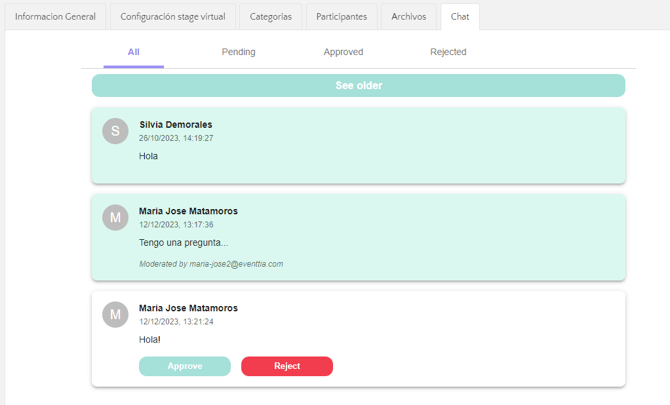Filter messages by Rejected
The image size is (670, 405).
[448, 52]
